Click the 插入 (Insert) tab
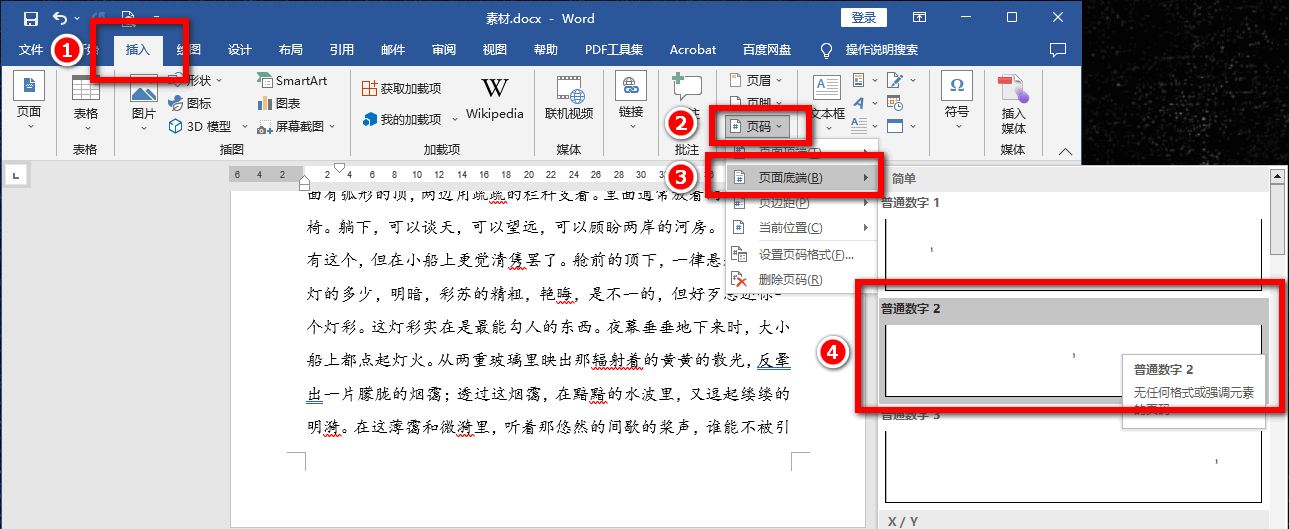Image resolution: width=1289 pixels, height=529 pixels. tap(137, 50)
